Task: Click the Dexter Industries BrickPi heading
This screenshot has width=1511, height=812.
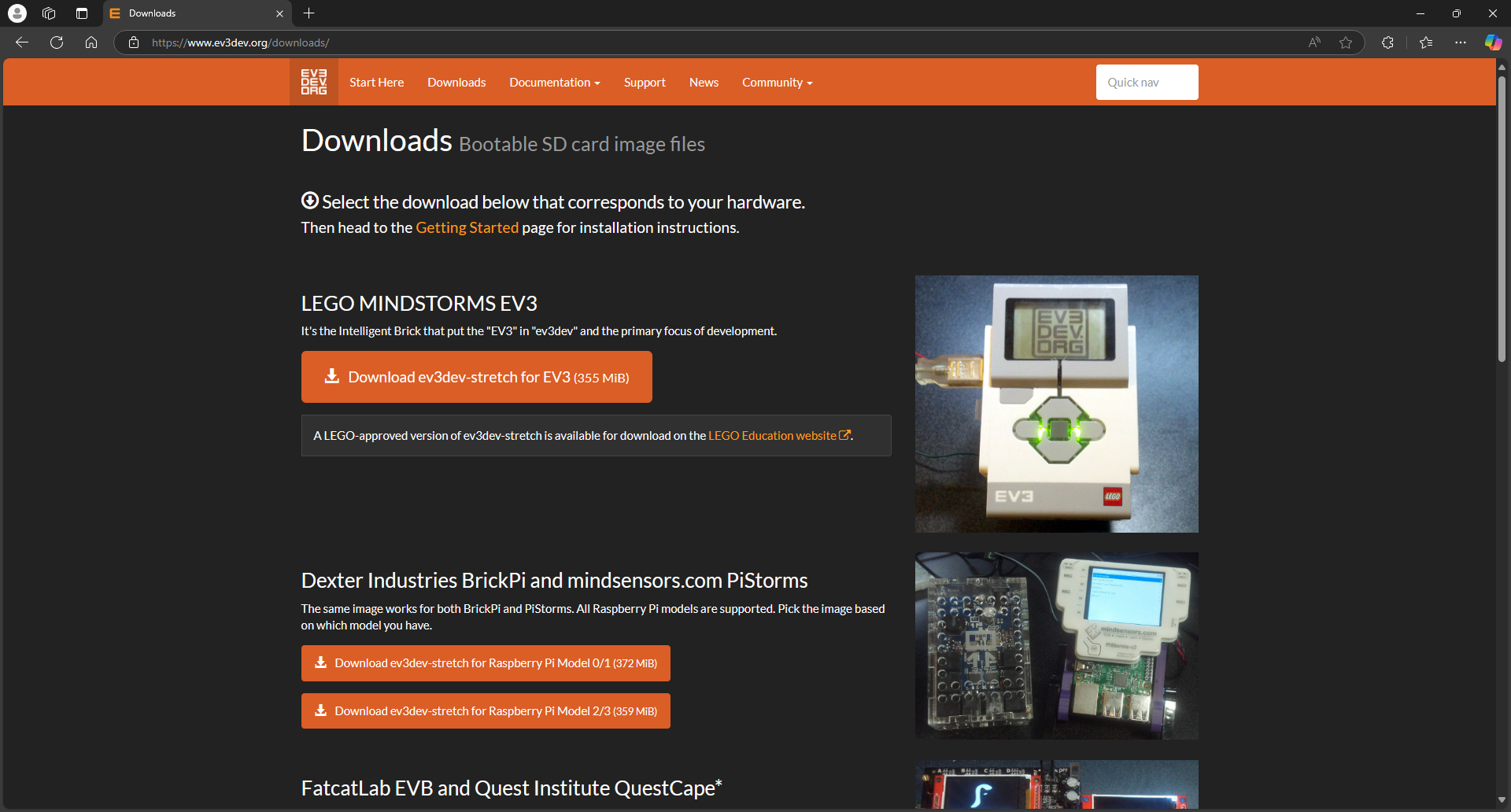Action: point(554,581)
